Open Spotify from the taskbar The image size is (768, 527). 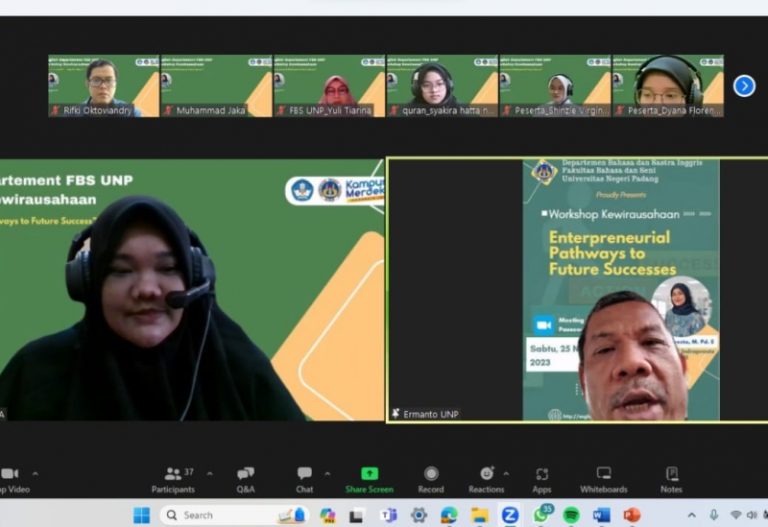click(x=571, y=515)
